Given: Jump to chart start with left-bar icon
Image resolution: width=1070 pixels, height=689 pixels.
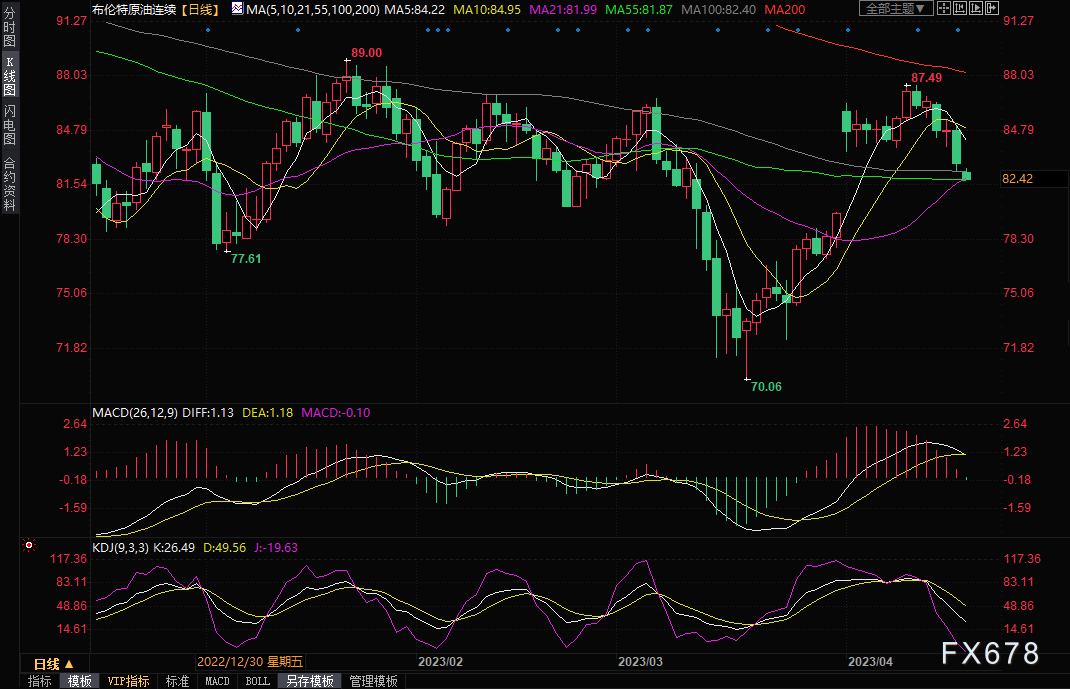Looking at the screenshot, I should [x=959, y=8].
